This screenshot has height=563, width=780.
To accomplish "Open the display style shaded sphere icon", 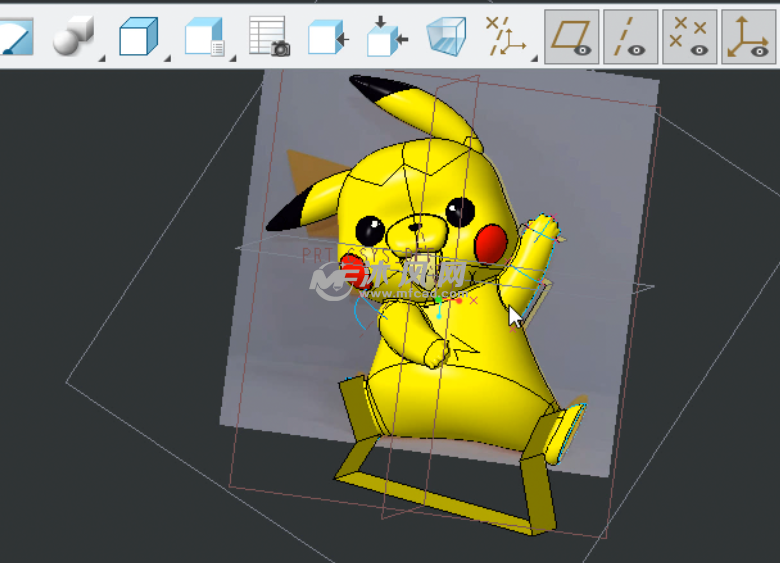I will click(74, 36).
